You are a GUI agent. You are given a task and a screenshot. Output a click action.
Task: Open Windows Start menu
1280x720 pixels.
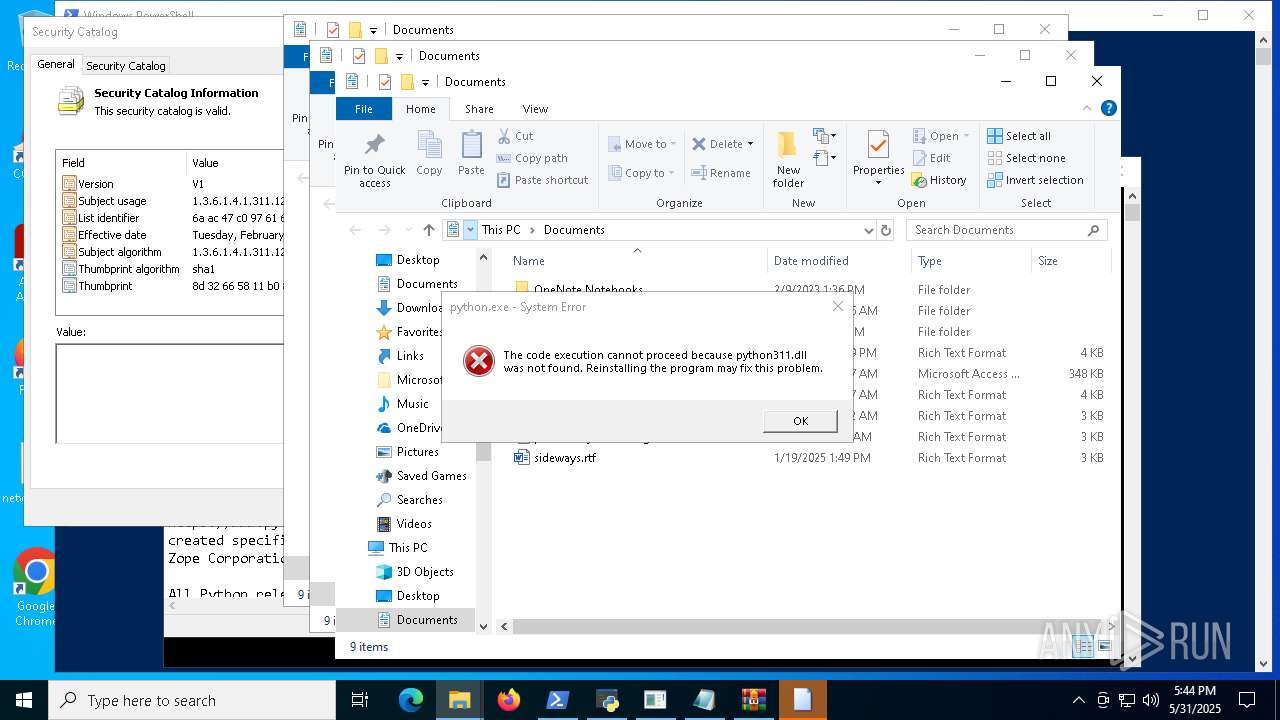pos(24,700)
